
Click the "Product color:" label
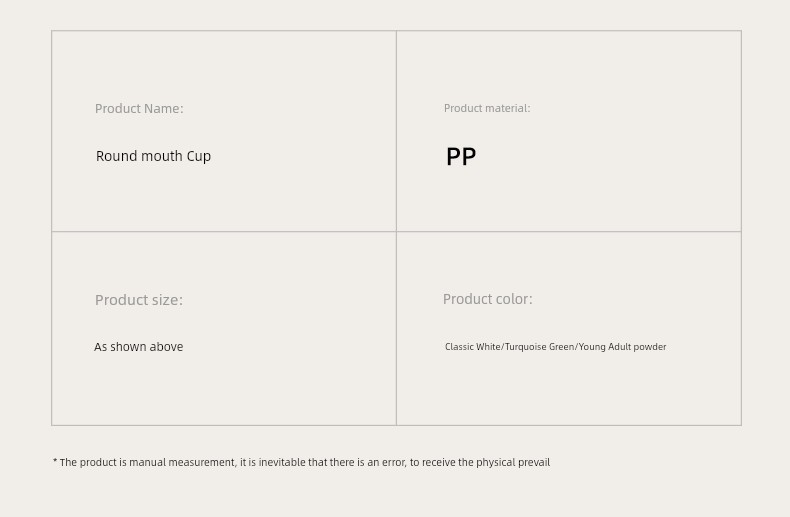coord(488,299)
